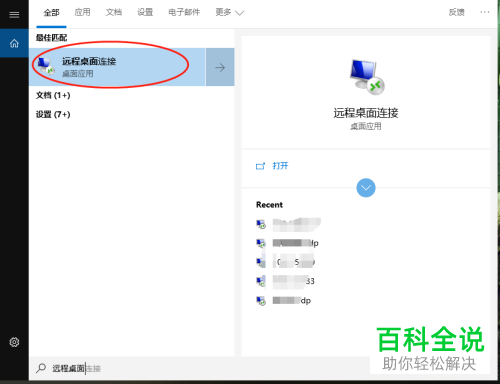Screen dimensions: 500x384
Task: Click the large Remote Desktop icon in preview
Action: [x=366, y=77]
